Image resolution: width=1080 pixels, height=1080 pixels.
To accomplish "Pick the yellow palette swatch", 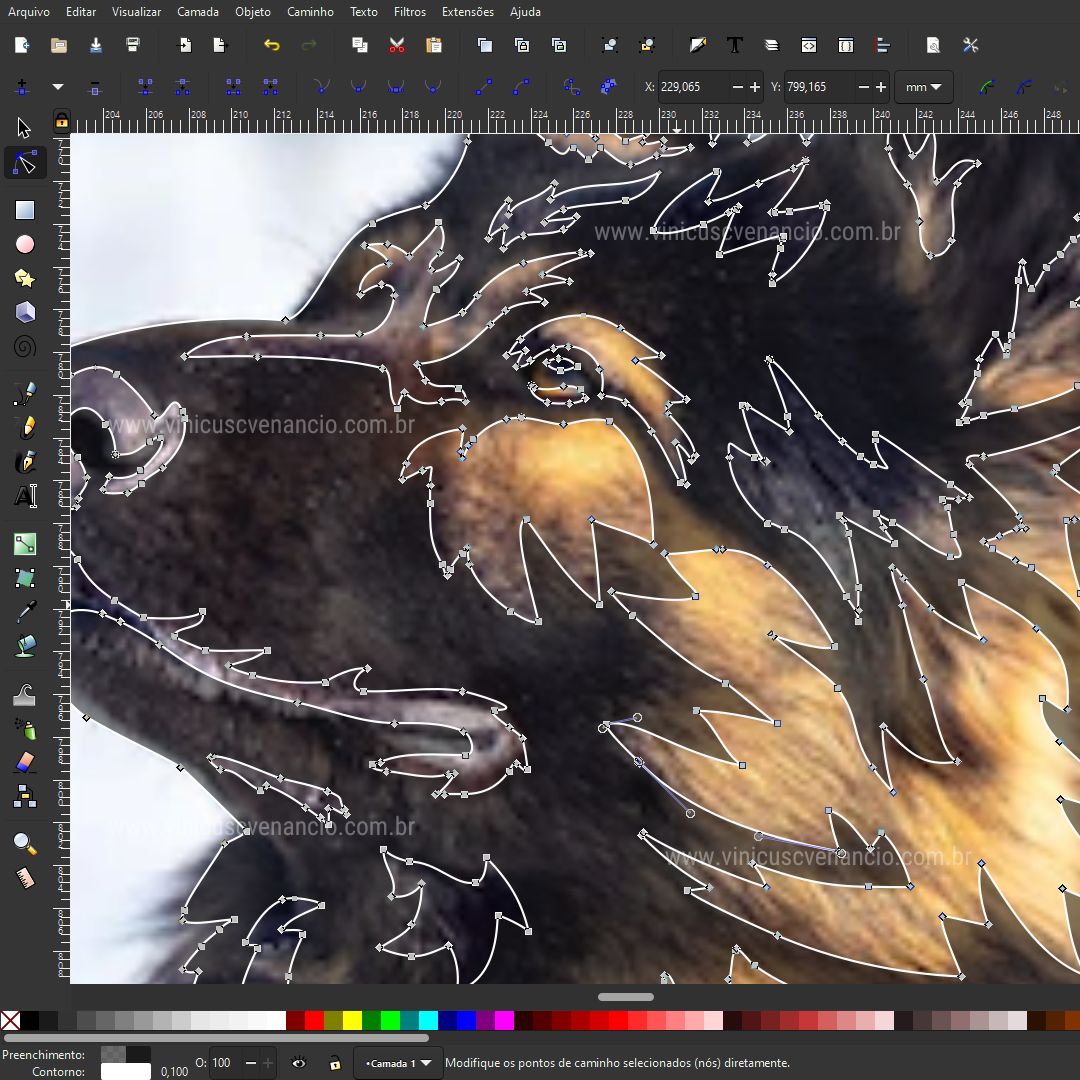I will 352,1020.
